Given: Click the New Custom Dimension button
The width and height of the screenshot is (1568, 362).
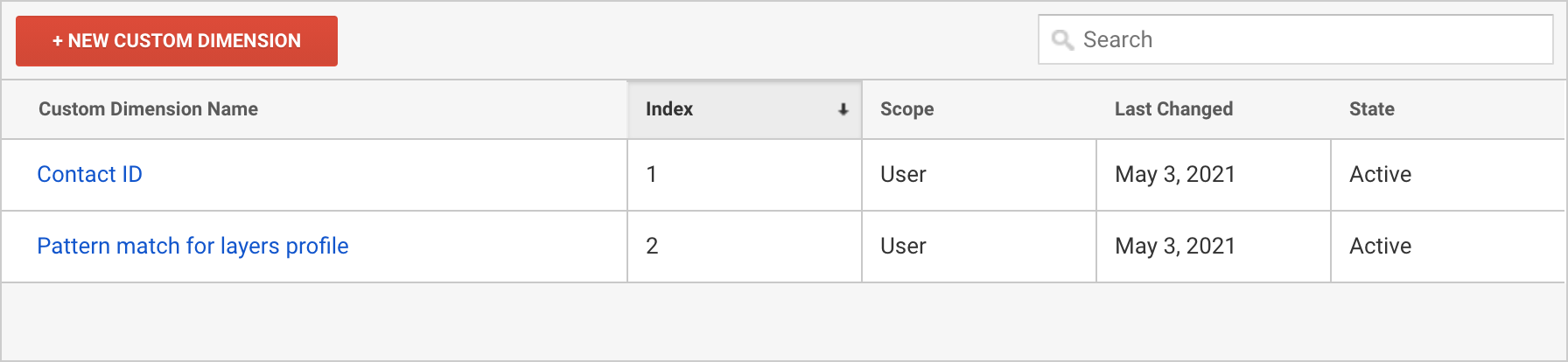Looking at the screenshot, I should pyautogui.click(x=177, y=41).
